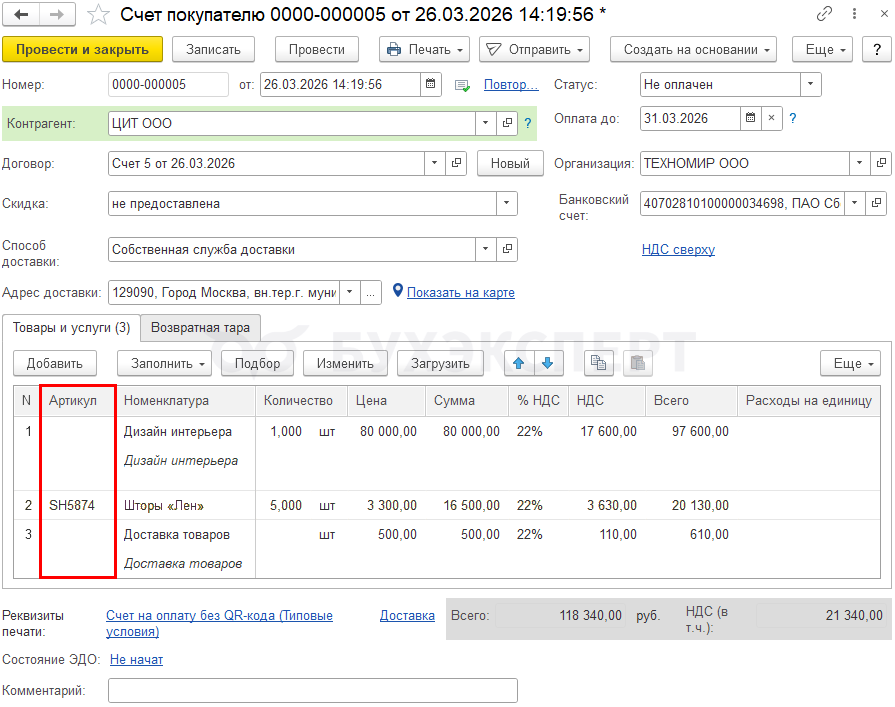This screenshot has width=895, height=707.
Task: Open calendar for Оплата до field
Action: 750,118
